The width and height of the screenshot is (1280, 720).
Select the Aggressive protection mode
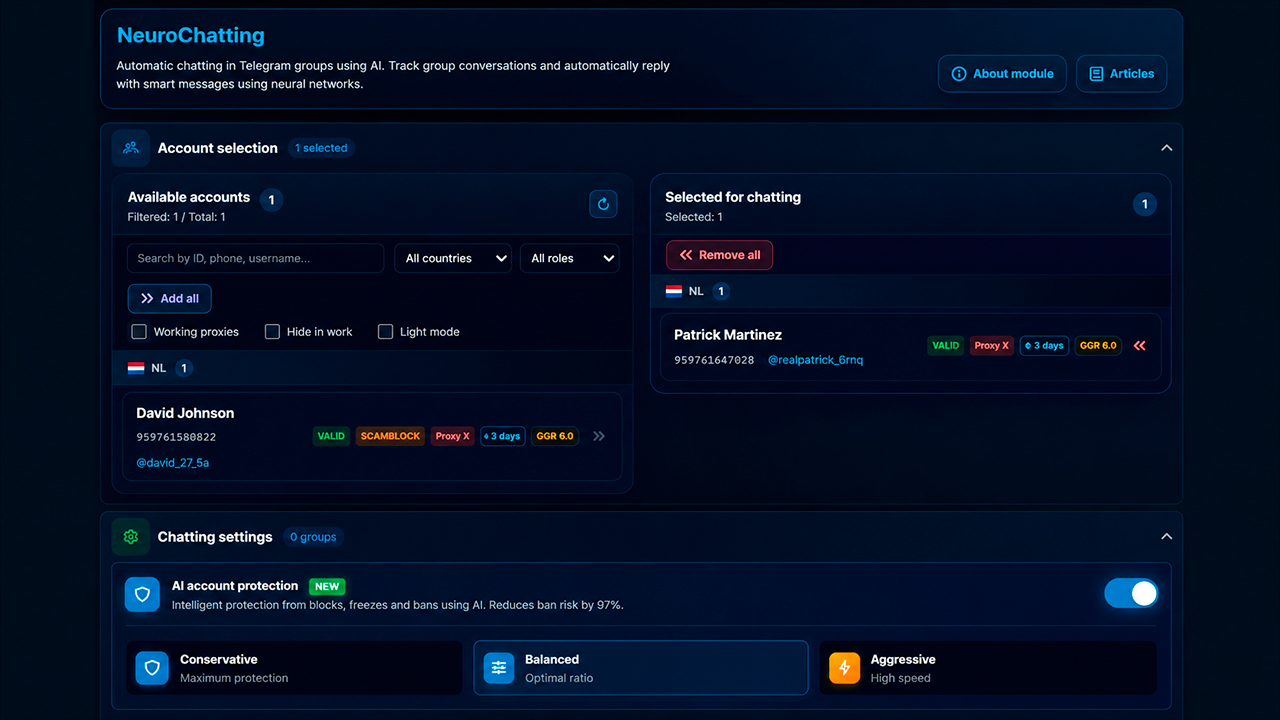988,668
